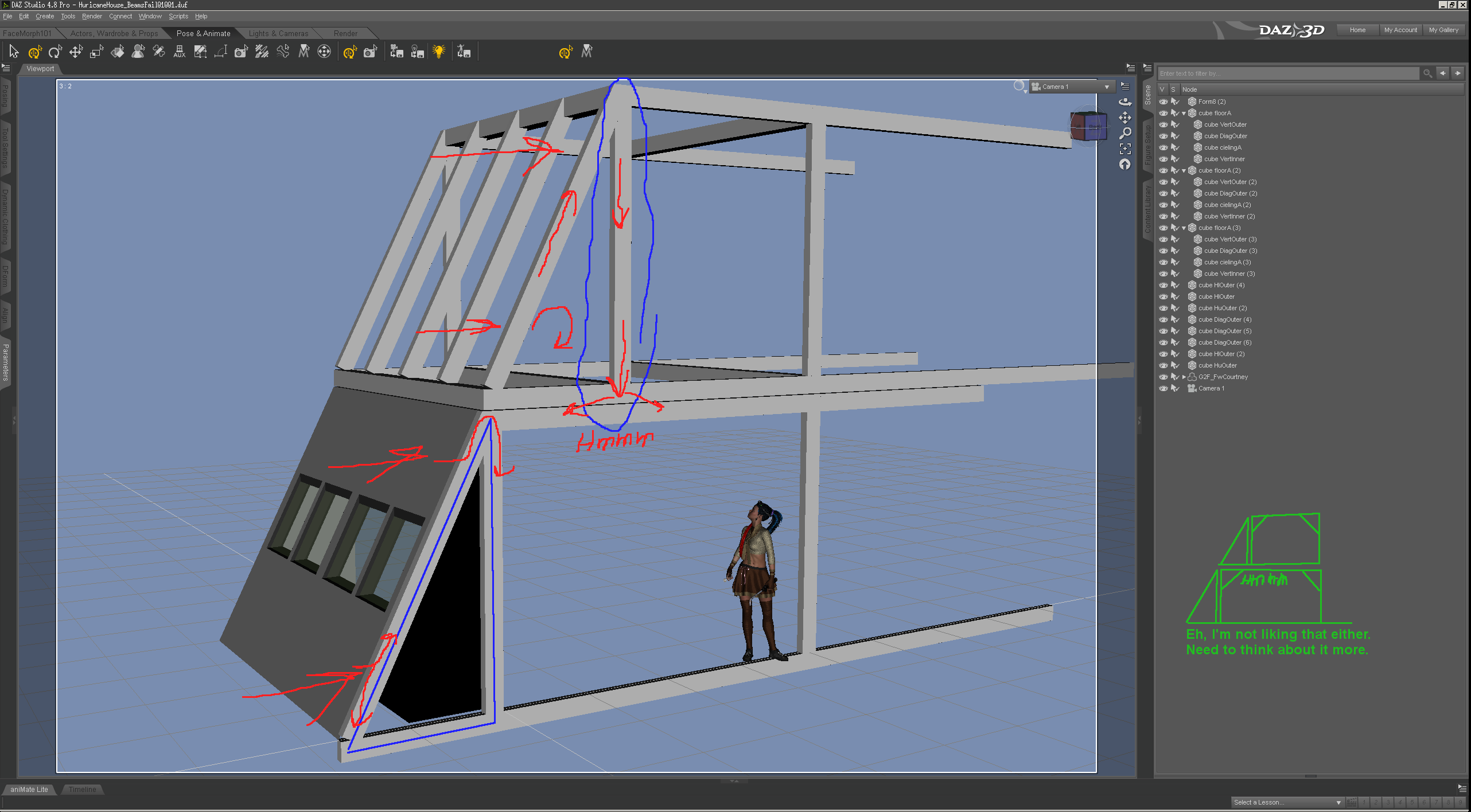
Task: Click the My Account button
Action: pyautogui.click(x=1400, y=30)
